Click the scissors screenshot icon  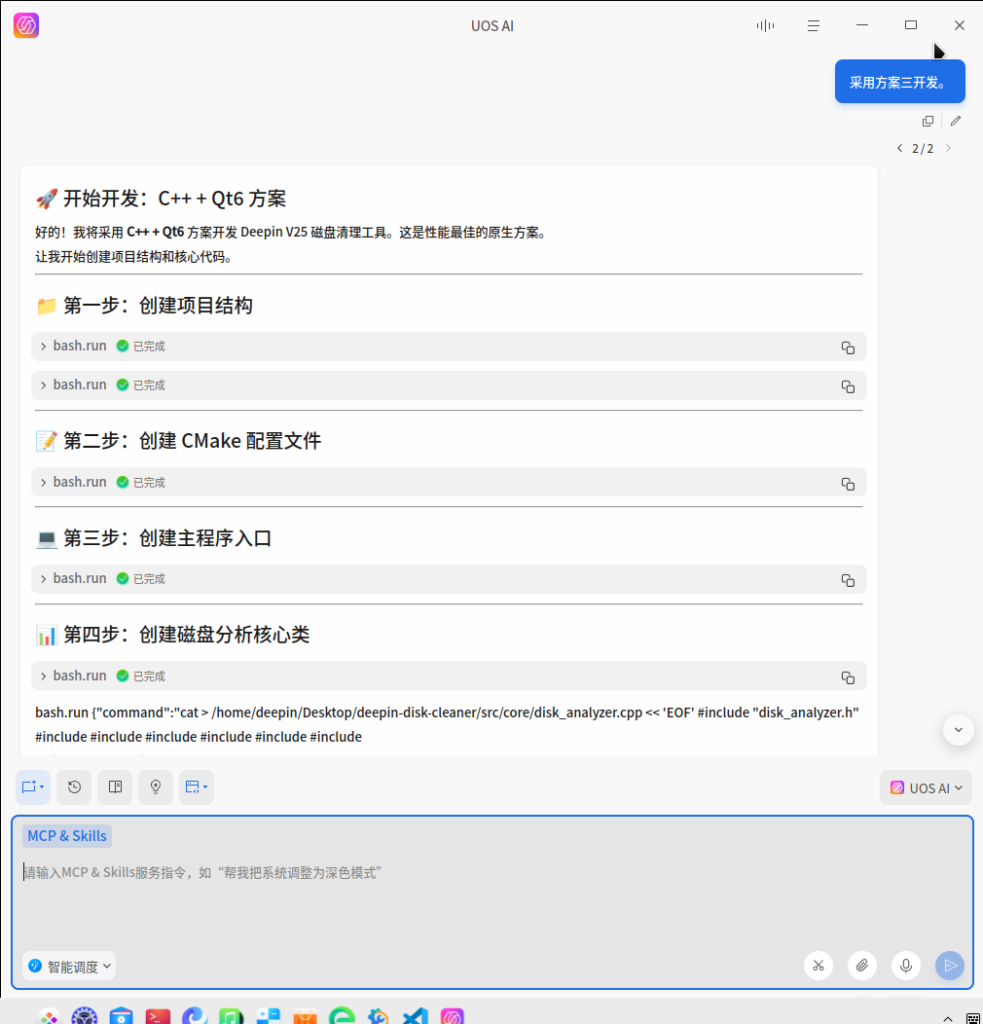[x=818, y=965]
